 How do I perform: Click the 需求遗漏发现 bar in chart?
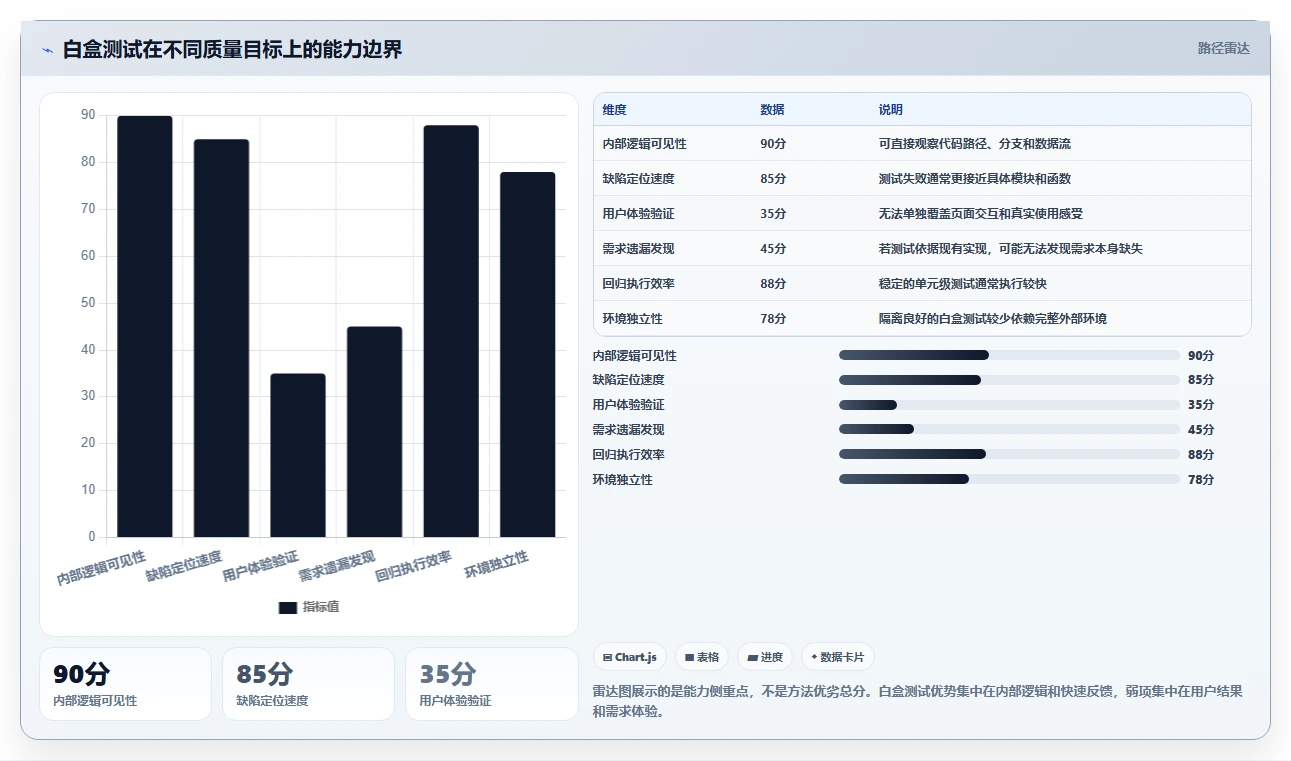(374, 432)
